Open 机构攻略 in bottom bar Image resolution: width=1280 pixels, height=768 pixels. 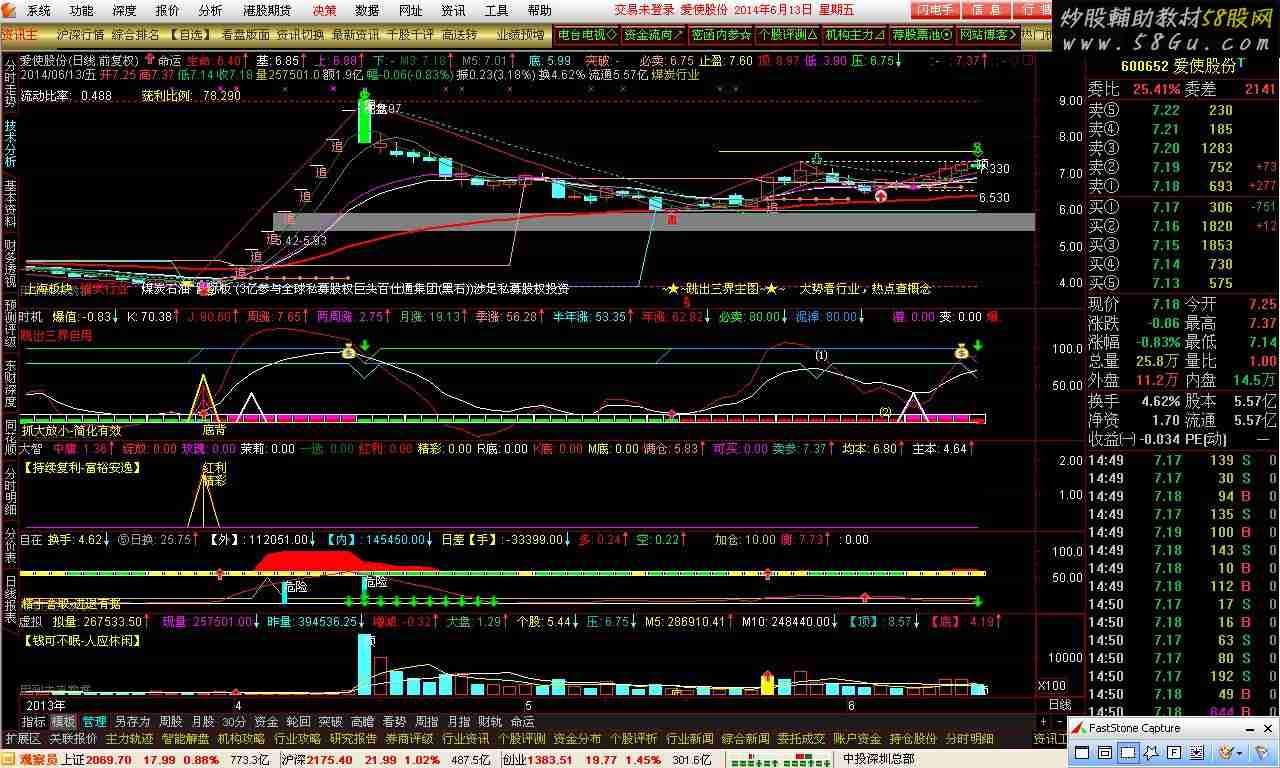point(241,738)
